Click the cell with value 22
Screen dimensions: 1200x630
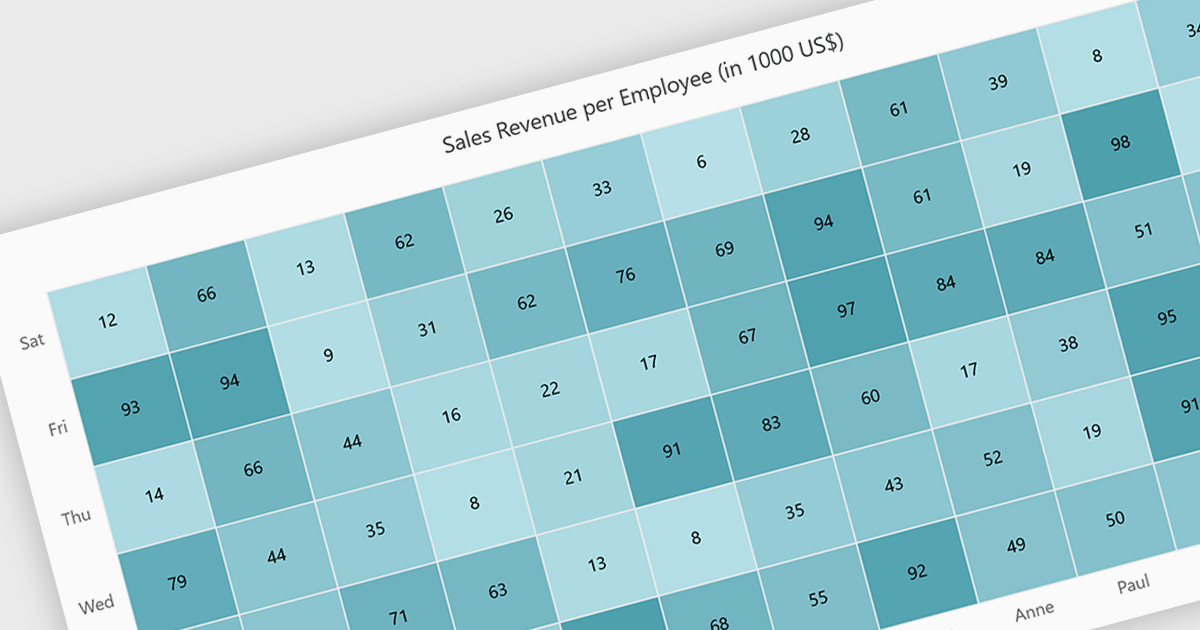click(x=550, y=389)
